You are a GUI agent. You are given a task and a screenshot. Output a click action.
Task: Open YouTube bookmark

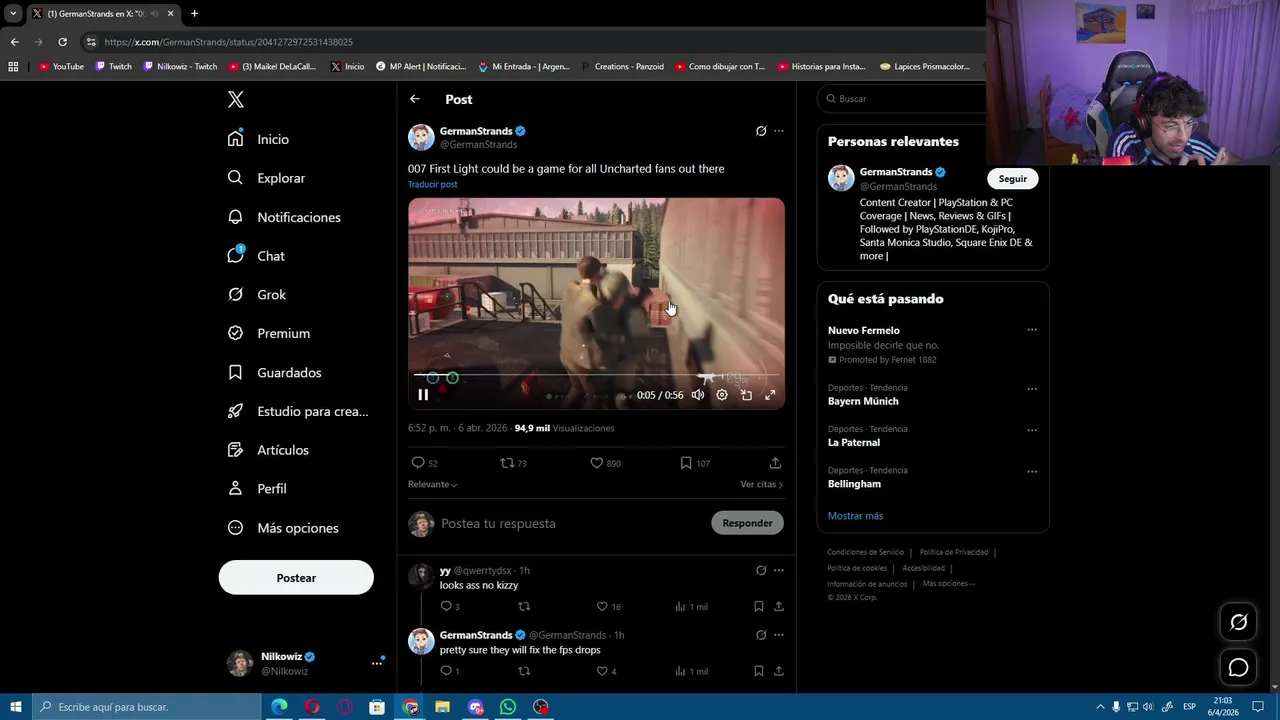point(61,67)
